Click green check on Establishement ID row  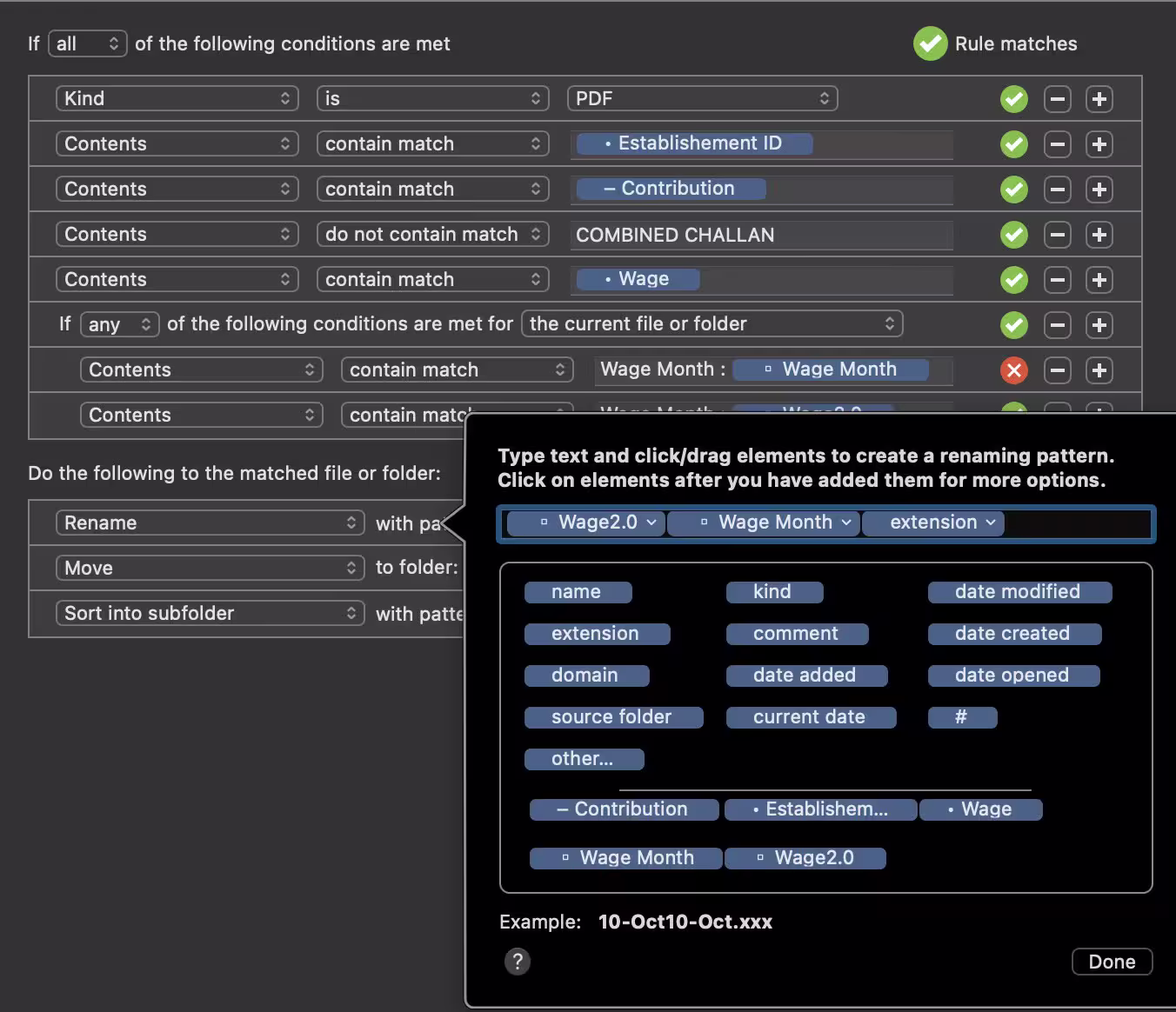(1013, 144)
